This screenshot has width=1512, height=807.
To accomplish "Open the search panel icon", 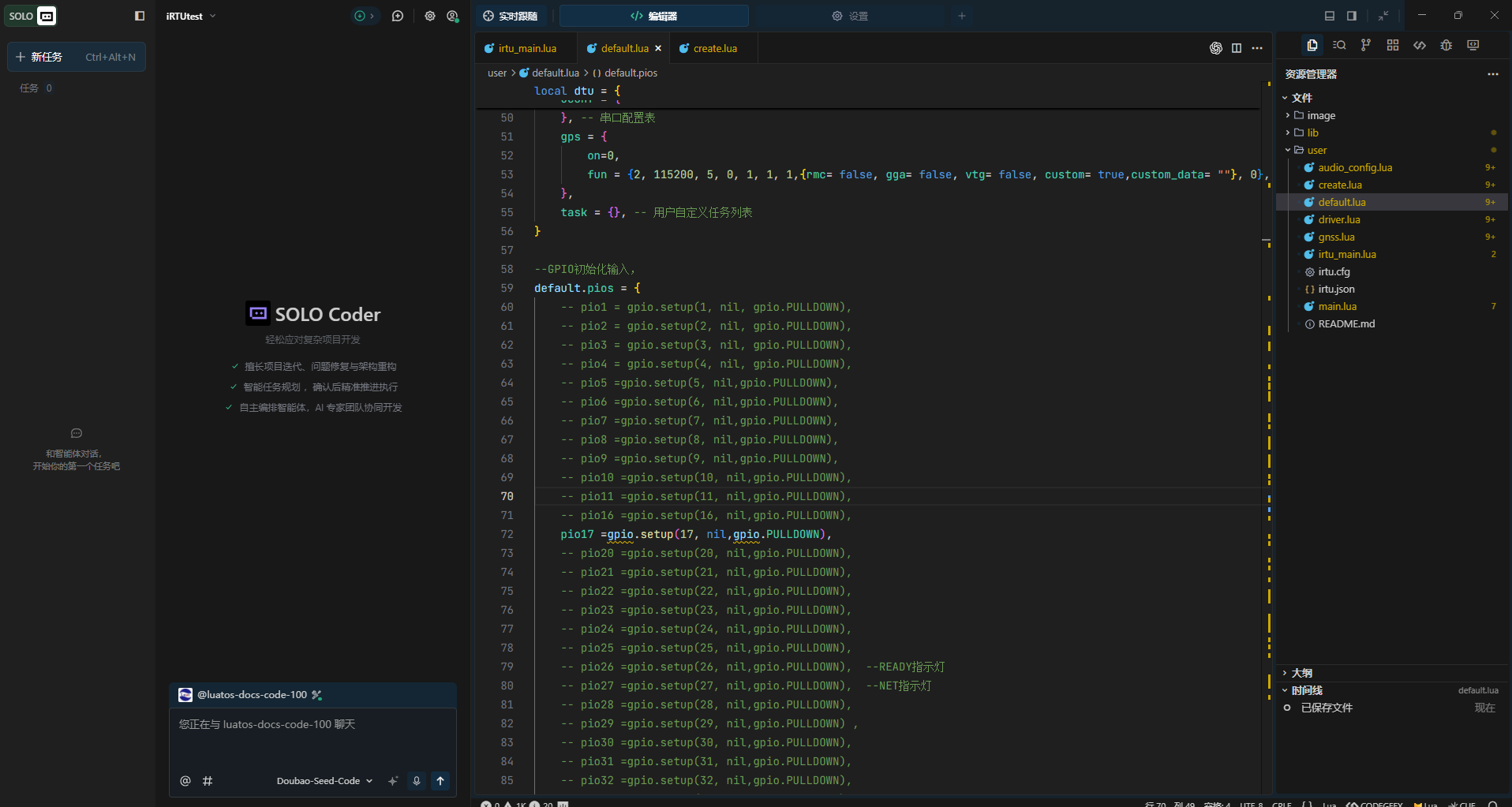I will [x=1339, y=45].
